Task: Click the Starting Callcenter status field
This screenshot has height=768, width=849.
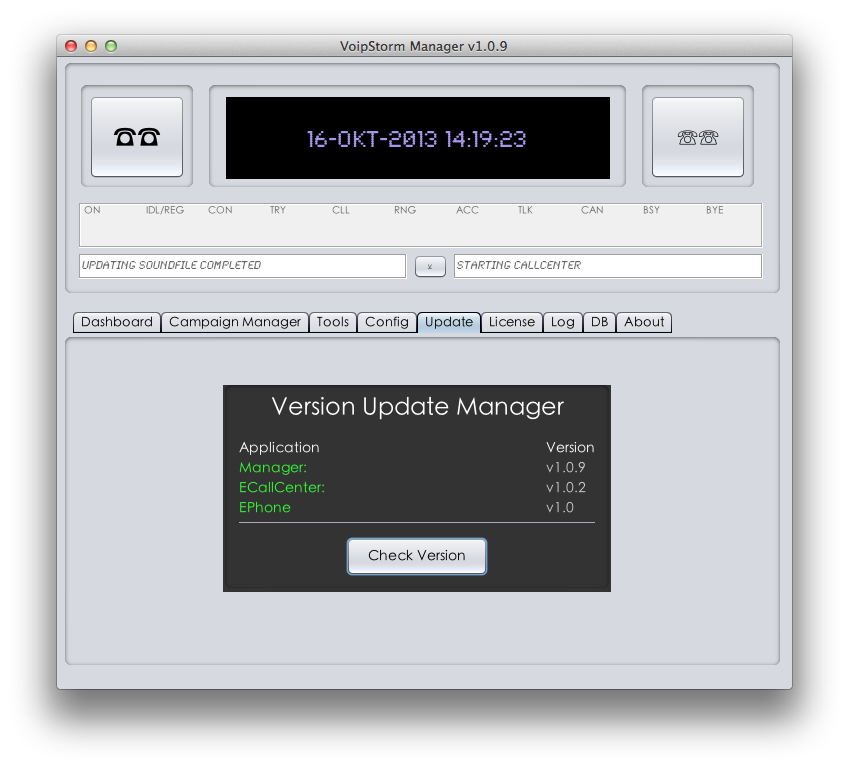Action: (x=607, y=266)
